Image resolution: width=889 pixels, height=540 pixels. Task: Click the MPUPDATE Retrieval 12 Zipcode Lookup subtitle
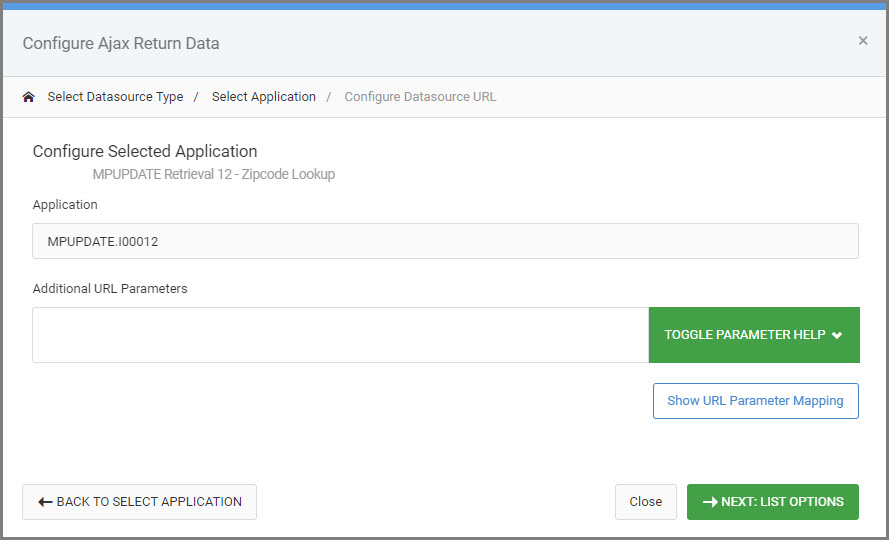[214, 174]
